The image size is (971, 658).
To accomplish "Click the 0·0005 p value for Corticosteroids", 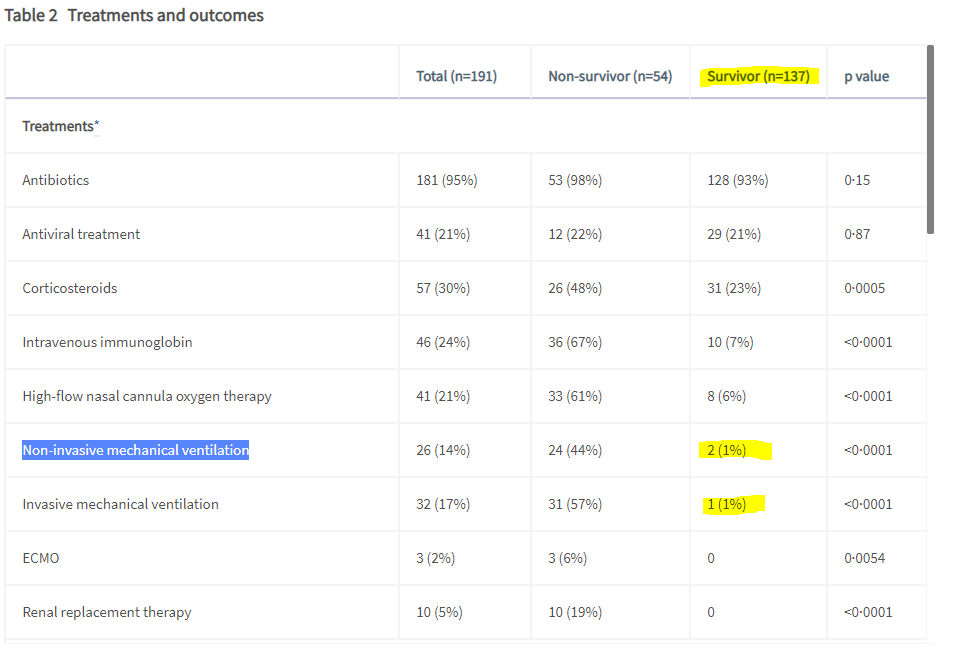I will coord(864,288).
